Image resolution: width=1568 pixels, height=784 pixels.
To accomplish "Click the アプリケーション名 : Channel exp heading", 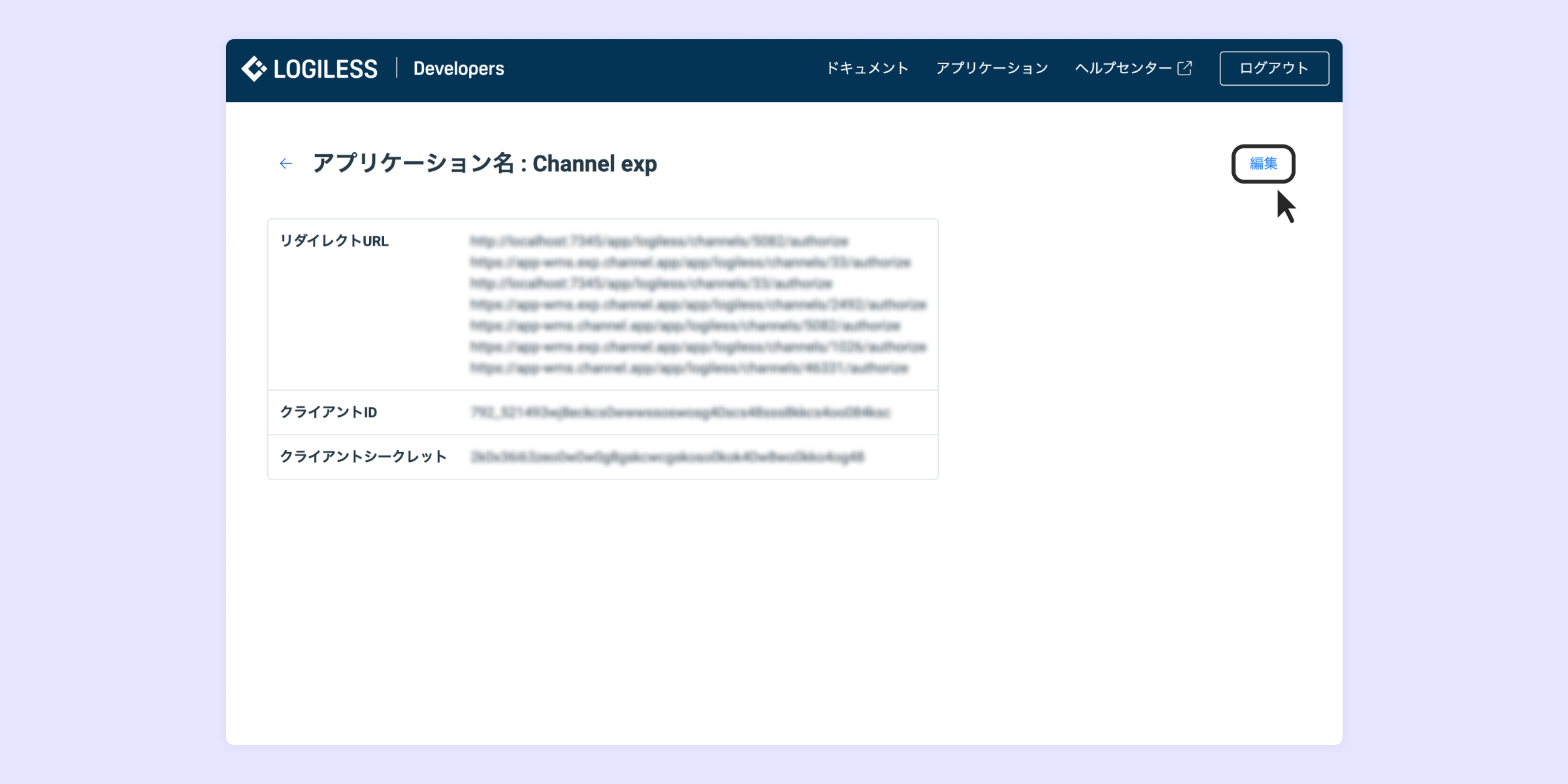I will 484,163.
